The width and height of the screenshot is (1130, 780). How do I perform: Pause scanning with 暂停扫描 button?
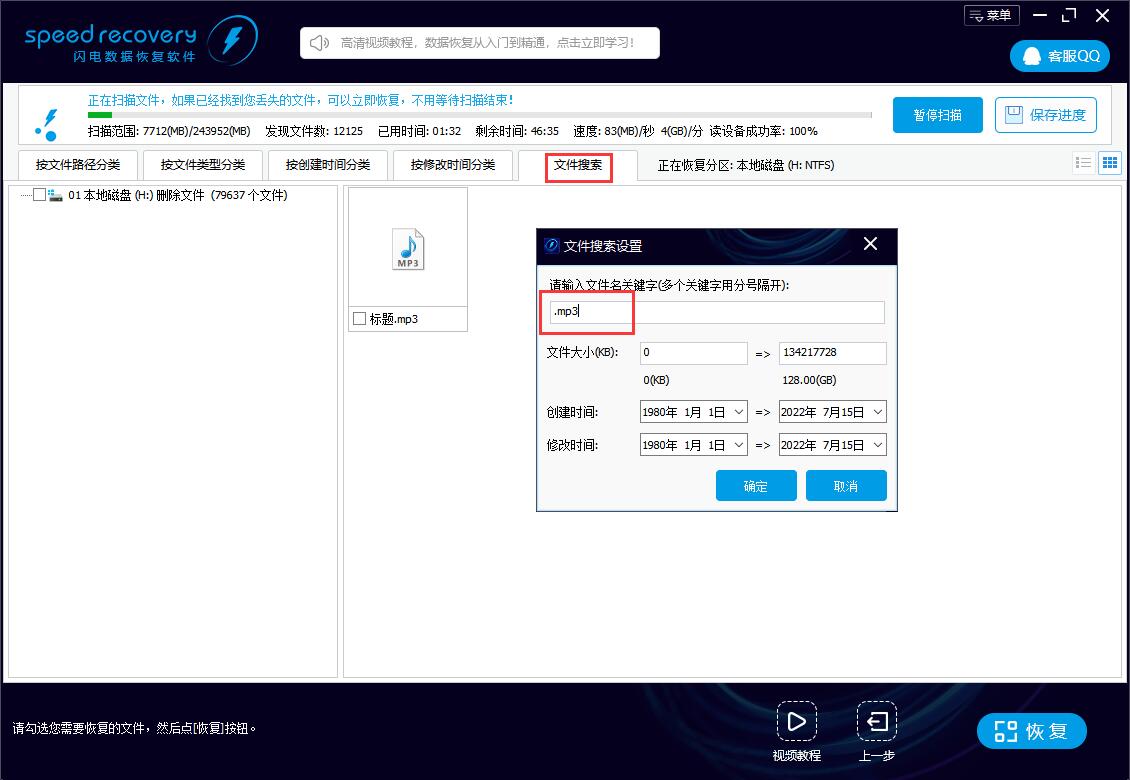tap(938, 115)
